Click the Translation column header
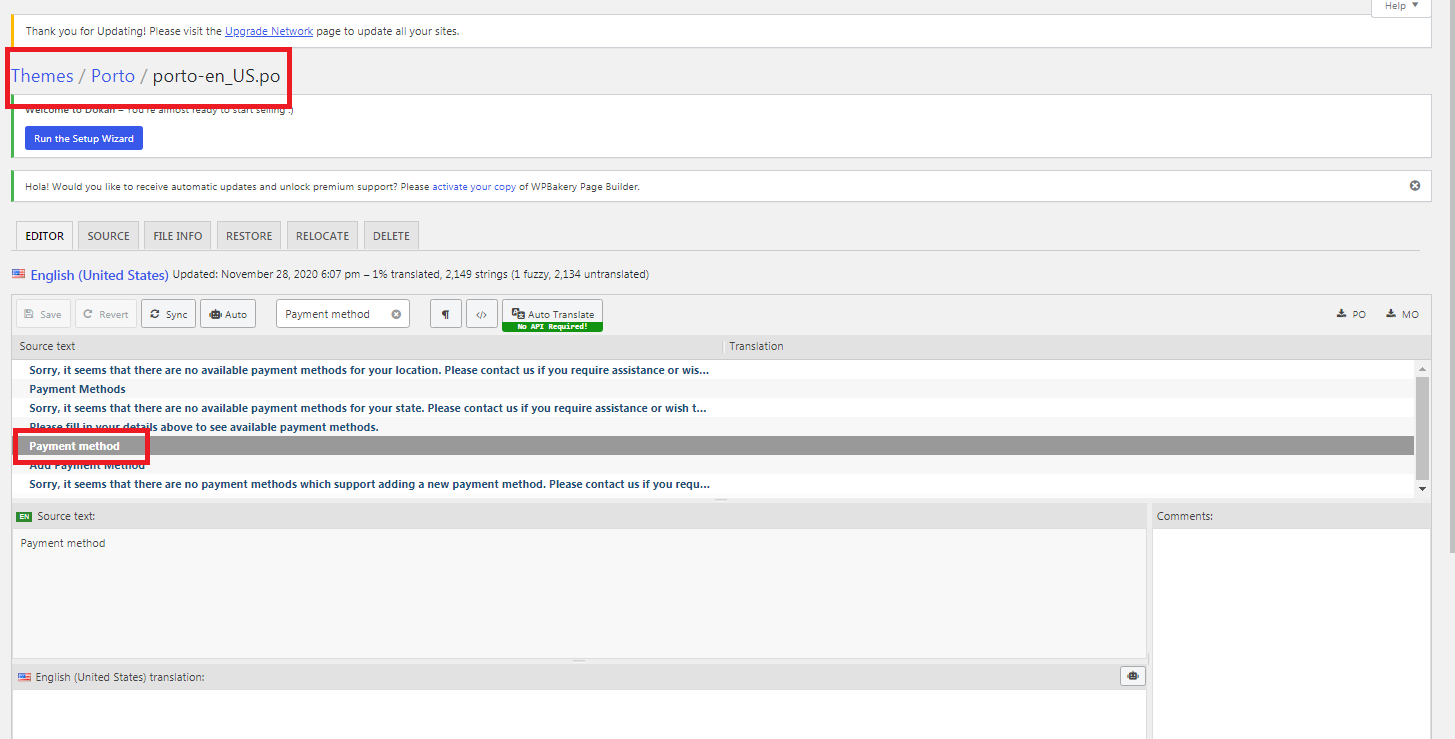1455x739 pixels. point(1076,346)
